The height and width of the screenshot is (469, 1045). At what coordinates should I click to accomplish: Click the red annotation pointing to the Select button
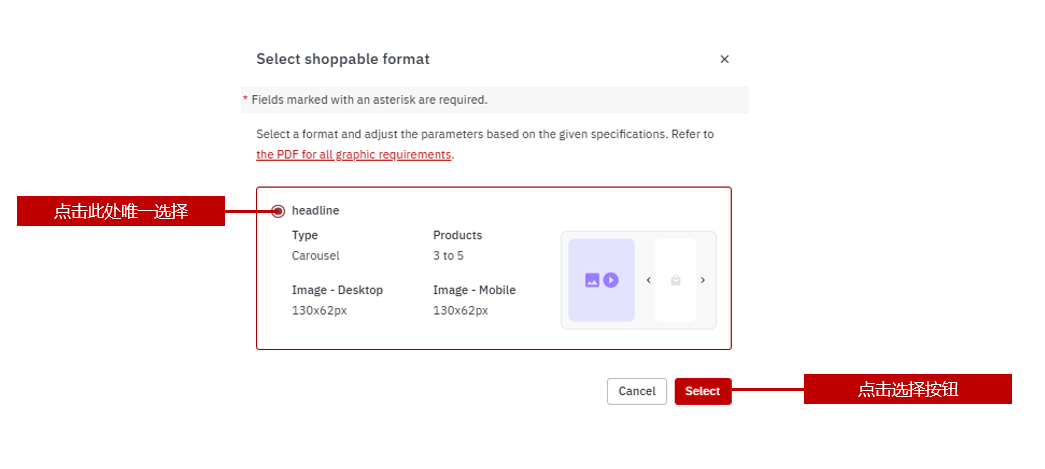pos(907,390)
